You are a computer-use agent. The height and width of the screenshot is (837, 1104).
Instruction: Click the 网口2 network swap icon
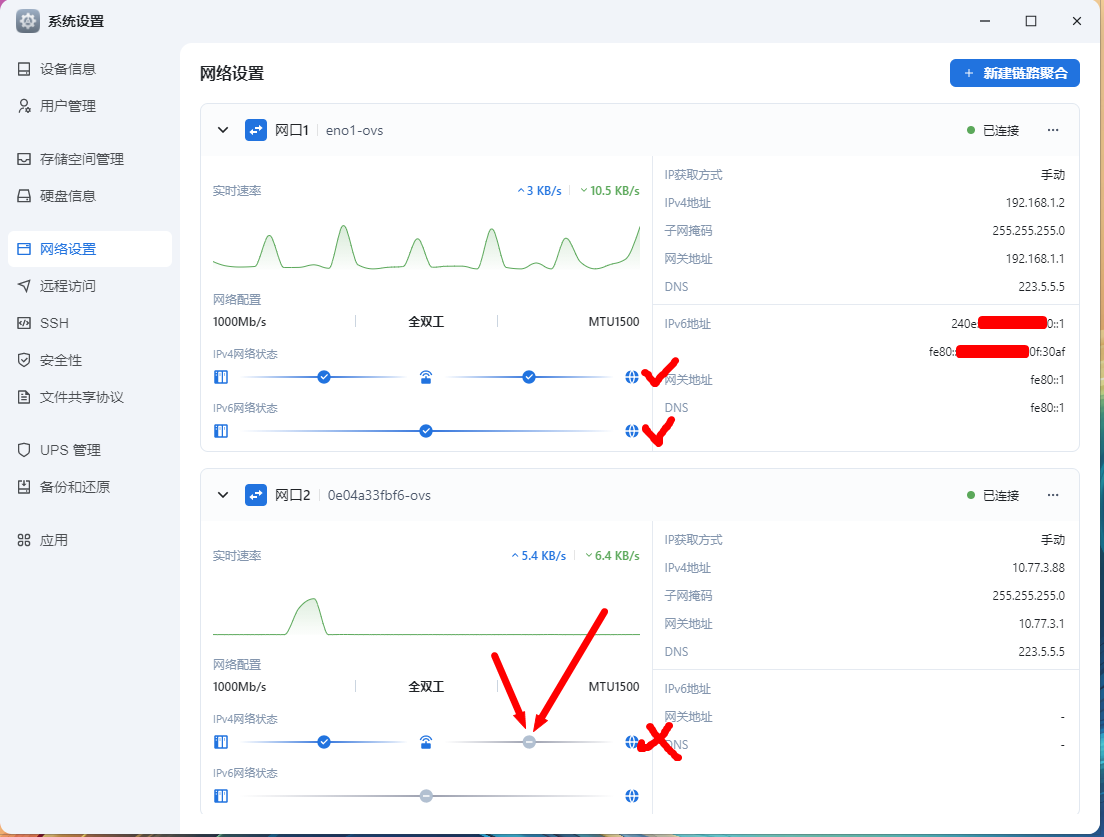(x=256, y=495)
